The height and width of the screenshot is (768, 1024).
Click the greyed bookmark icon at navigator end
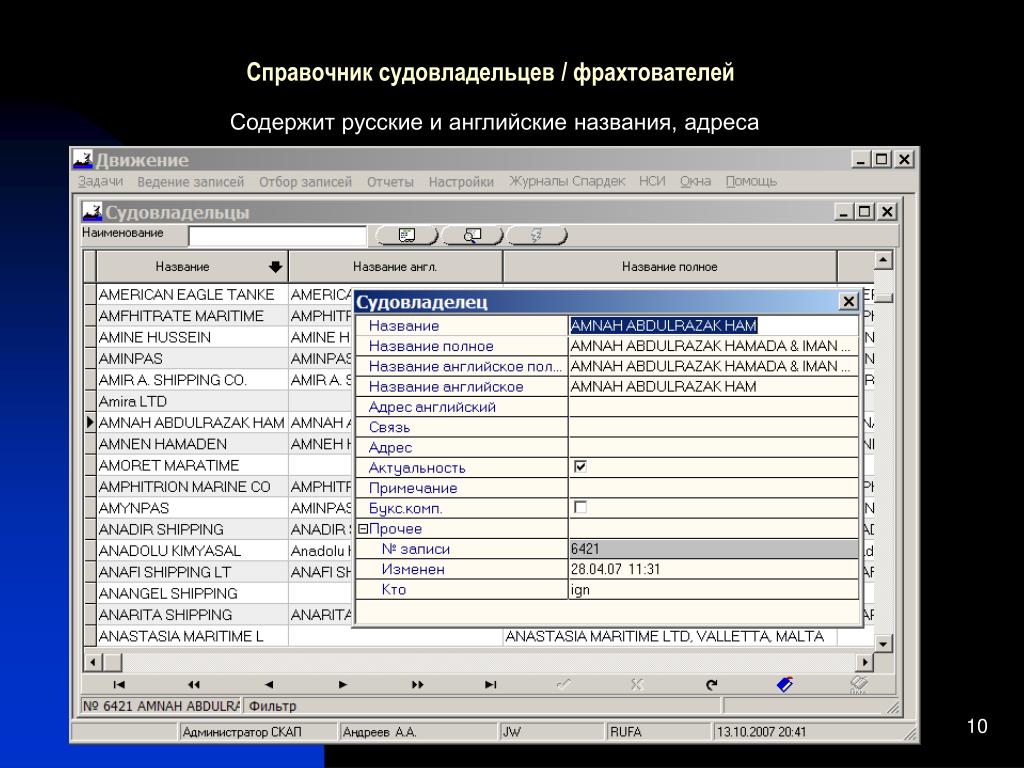(x=859, y=684)
